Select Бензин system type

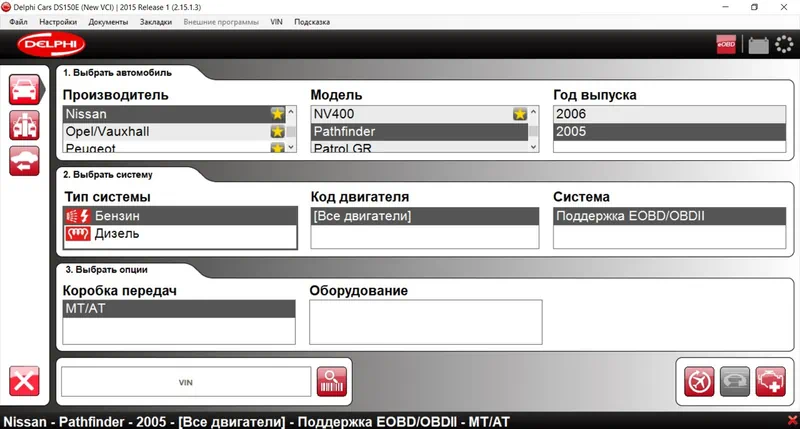point(180,216)
